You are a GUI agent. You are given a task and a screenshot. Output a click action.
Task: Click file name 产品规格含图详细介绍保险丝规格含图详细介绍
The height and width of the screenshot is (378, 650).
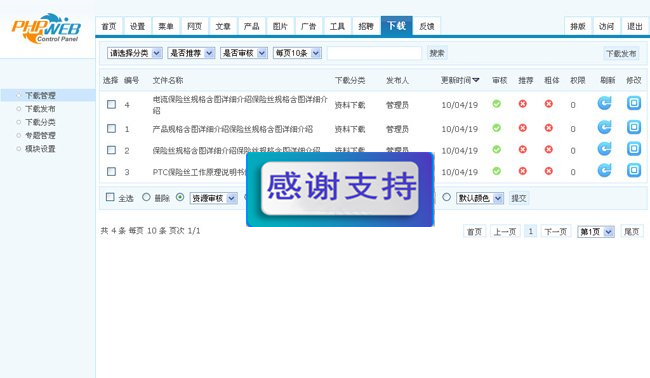(233, 129)
